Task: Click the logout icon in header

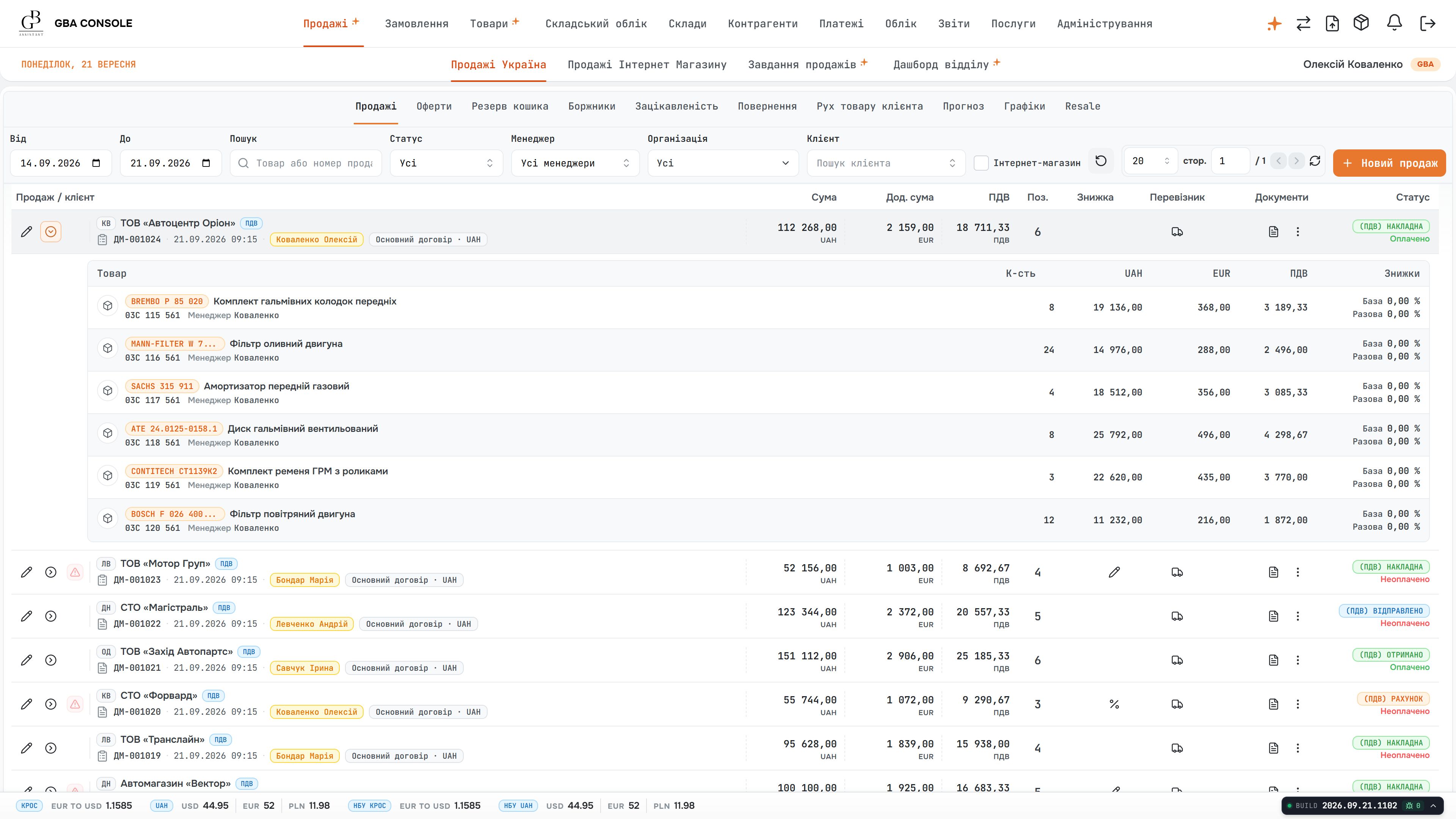Action: click(x=1428, y=23)
